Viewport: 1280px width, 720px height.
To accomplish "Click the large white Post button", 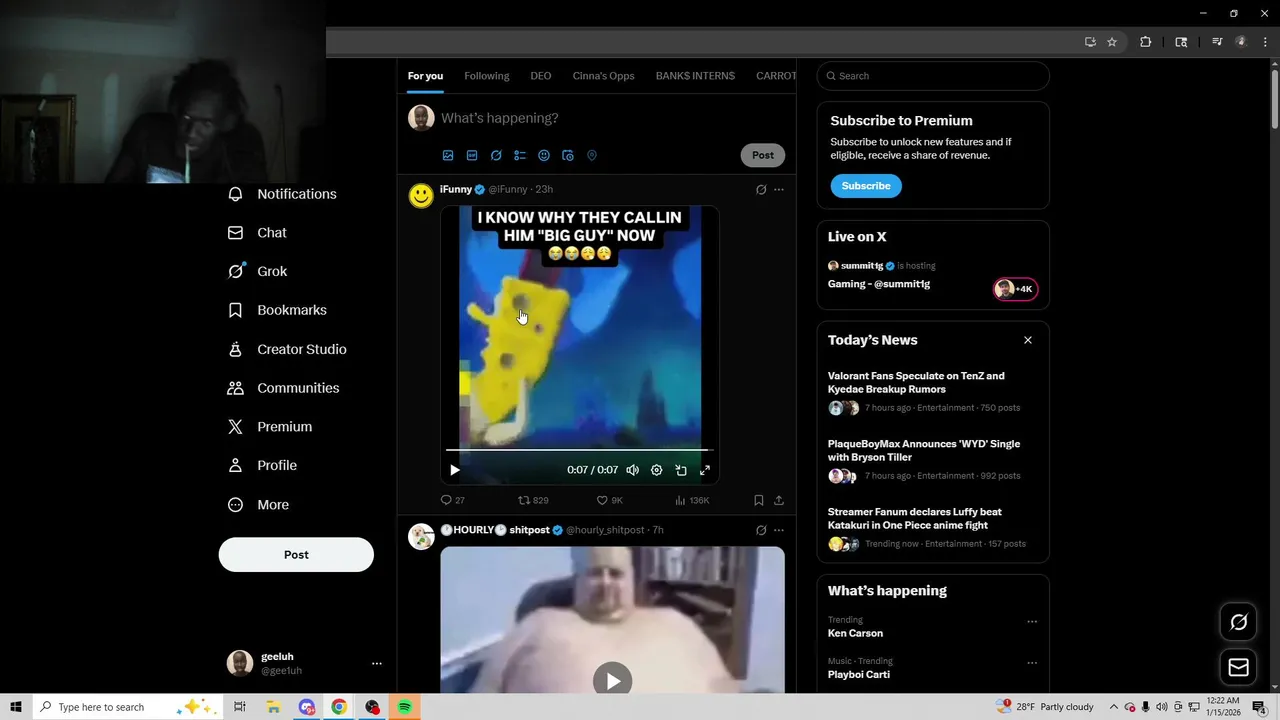I will [x=296, y=555].
